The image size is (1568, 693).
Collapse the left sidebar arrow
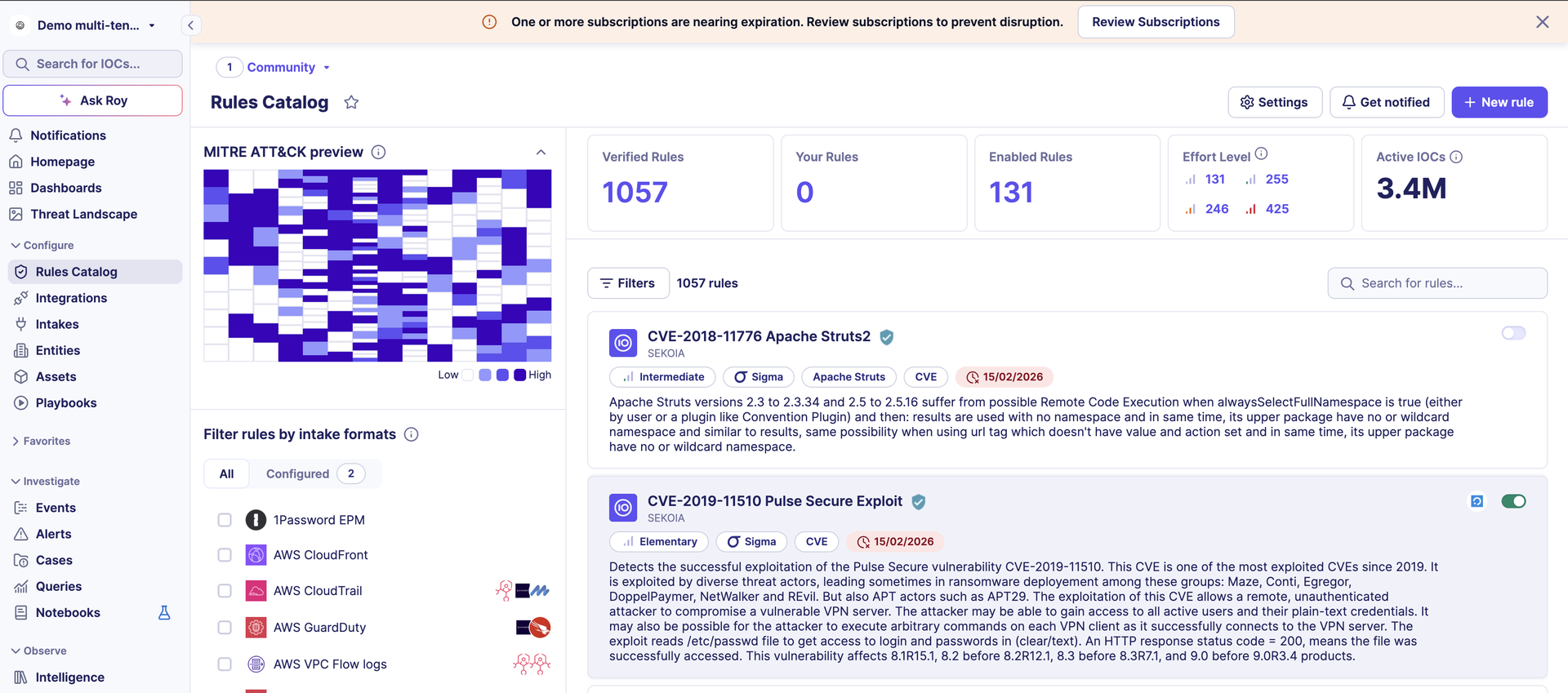pyautogui.click(x=190, y=25)
